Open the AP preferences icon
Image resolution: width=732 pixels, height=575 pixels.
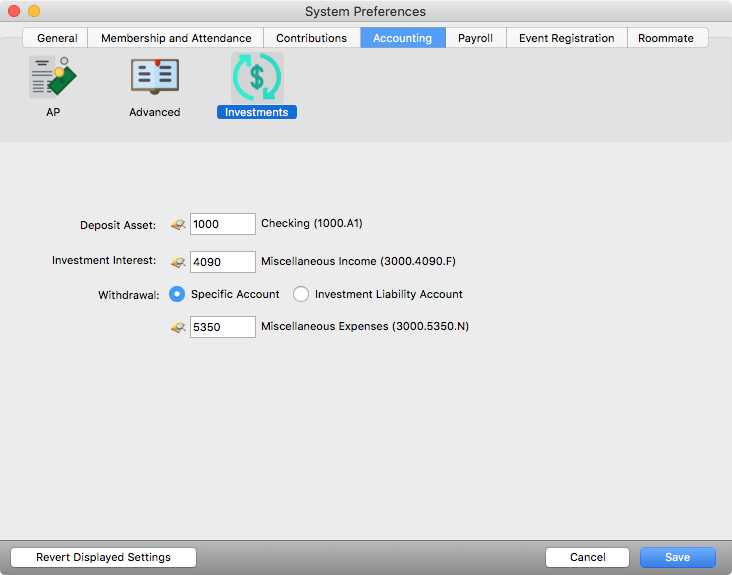(x=53, y=79)
